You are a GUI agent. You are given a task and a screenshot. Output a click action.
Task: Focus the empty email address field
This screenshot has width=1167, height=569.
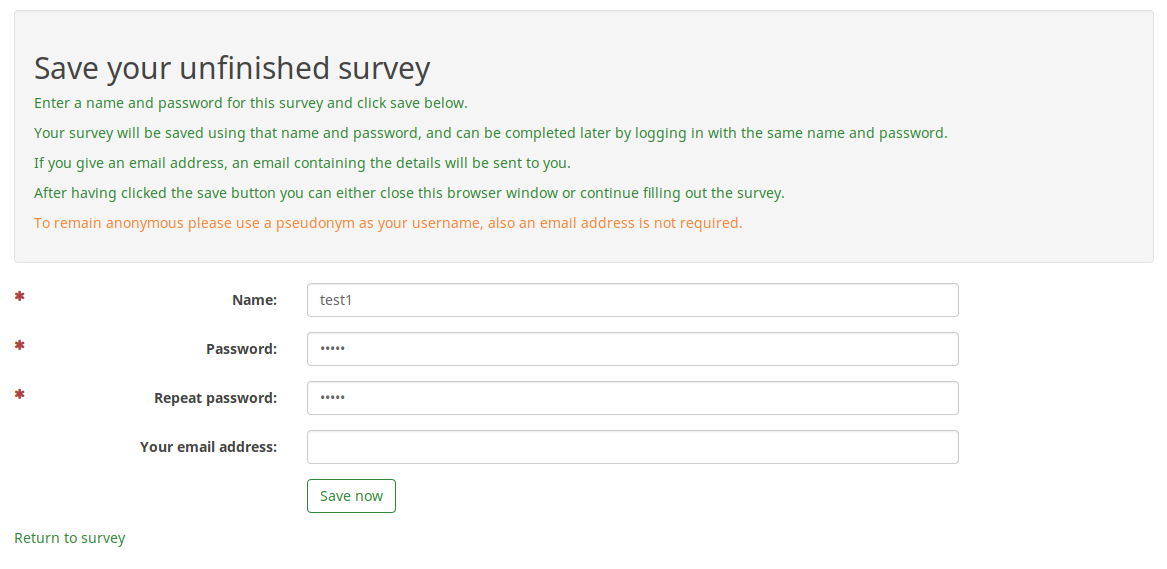coord(632,447)
